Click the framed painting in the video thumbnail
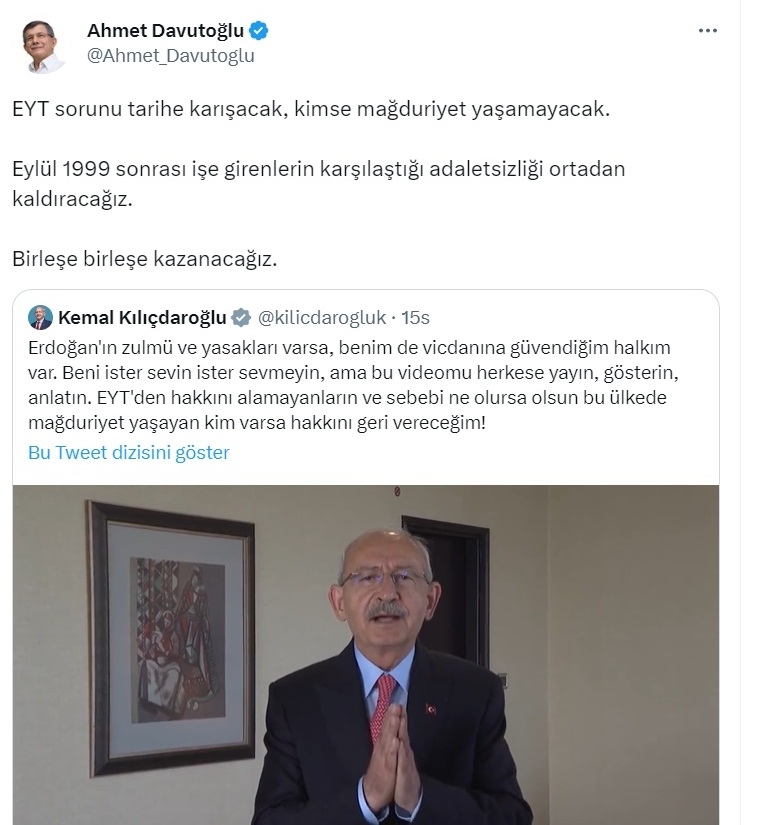Viewport: 774px width, 825px height. 171,637
